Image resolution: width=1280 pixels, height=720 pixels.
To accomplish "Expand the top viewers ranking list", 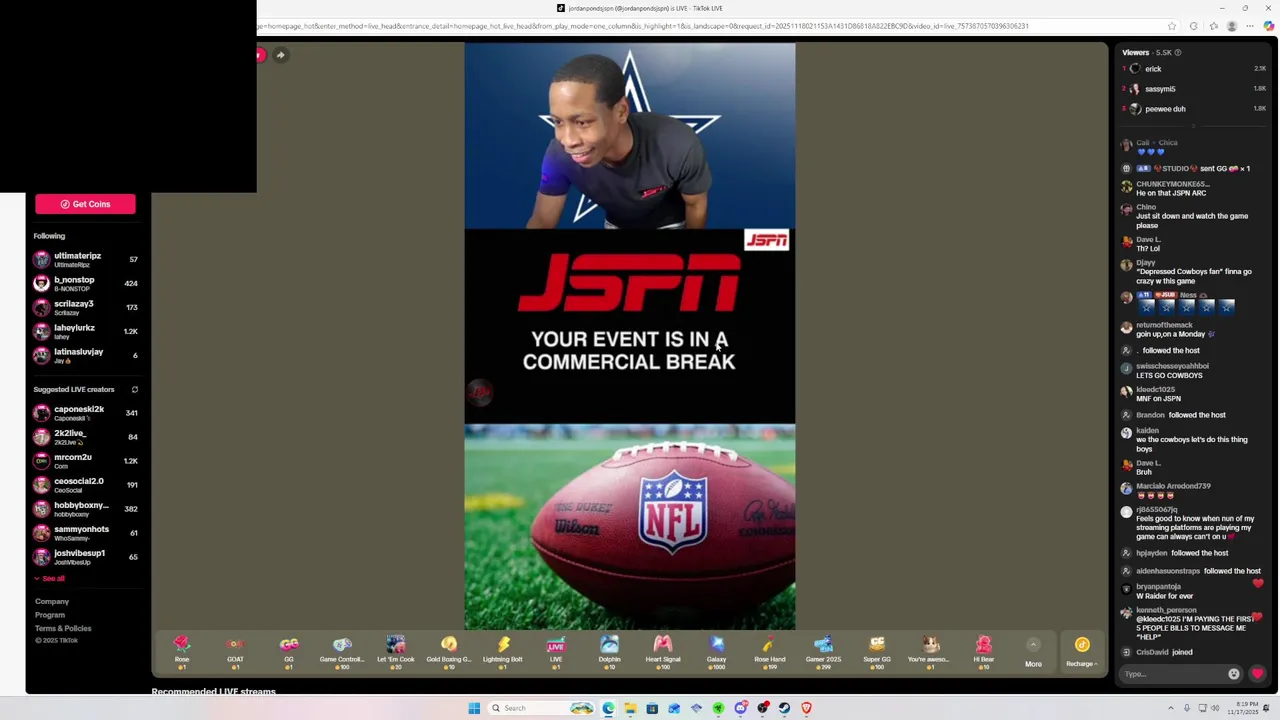I will (x=1194, y=126).
